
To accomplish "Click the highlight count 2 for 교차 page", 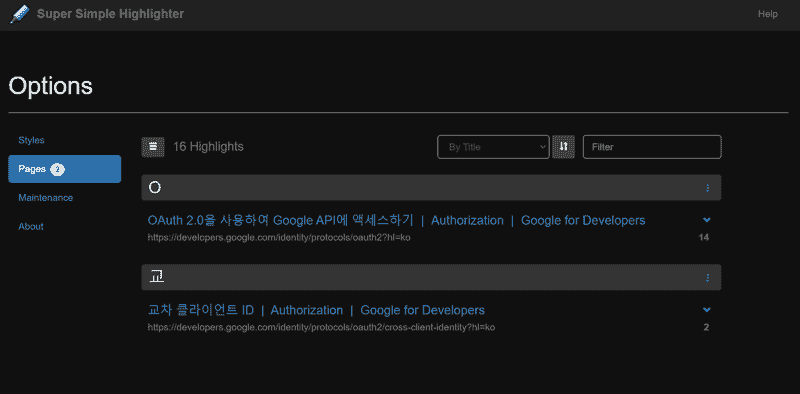I will click(x=706, y=327).
